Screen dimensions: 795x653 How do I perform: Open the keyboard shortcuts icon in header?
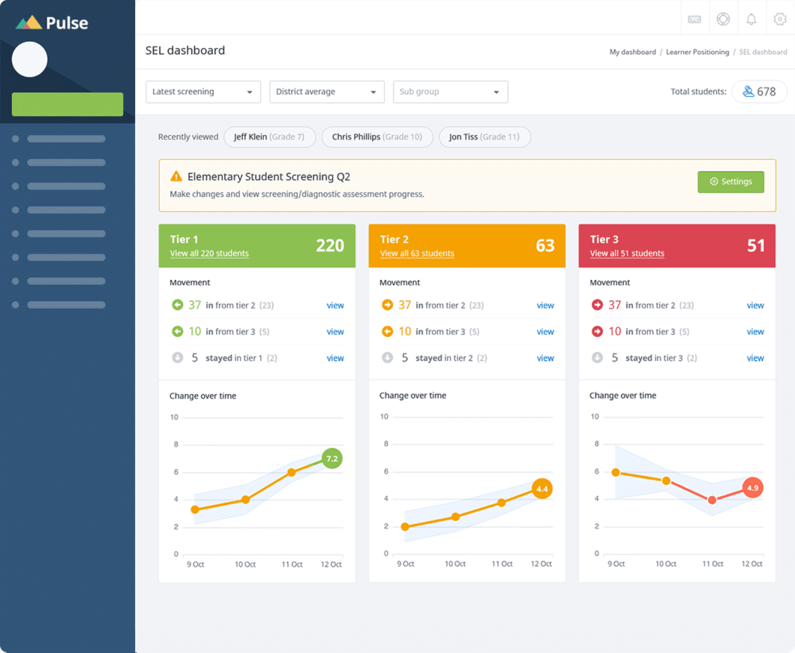coord(694,19)
